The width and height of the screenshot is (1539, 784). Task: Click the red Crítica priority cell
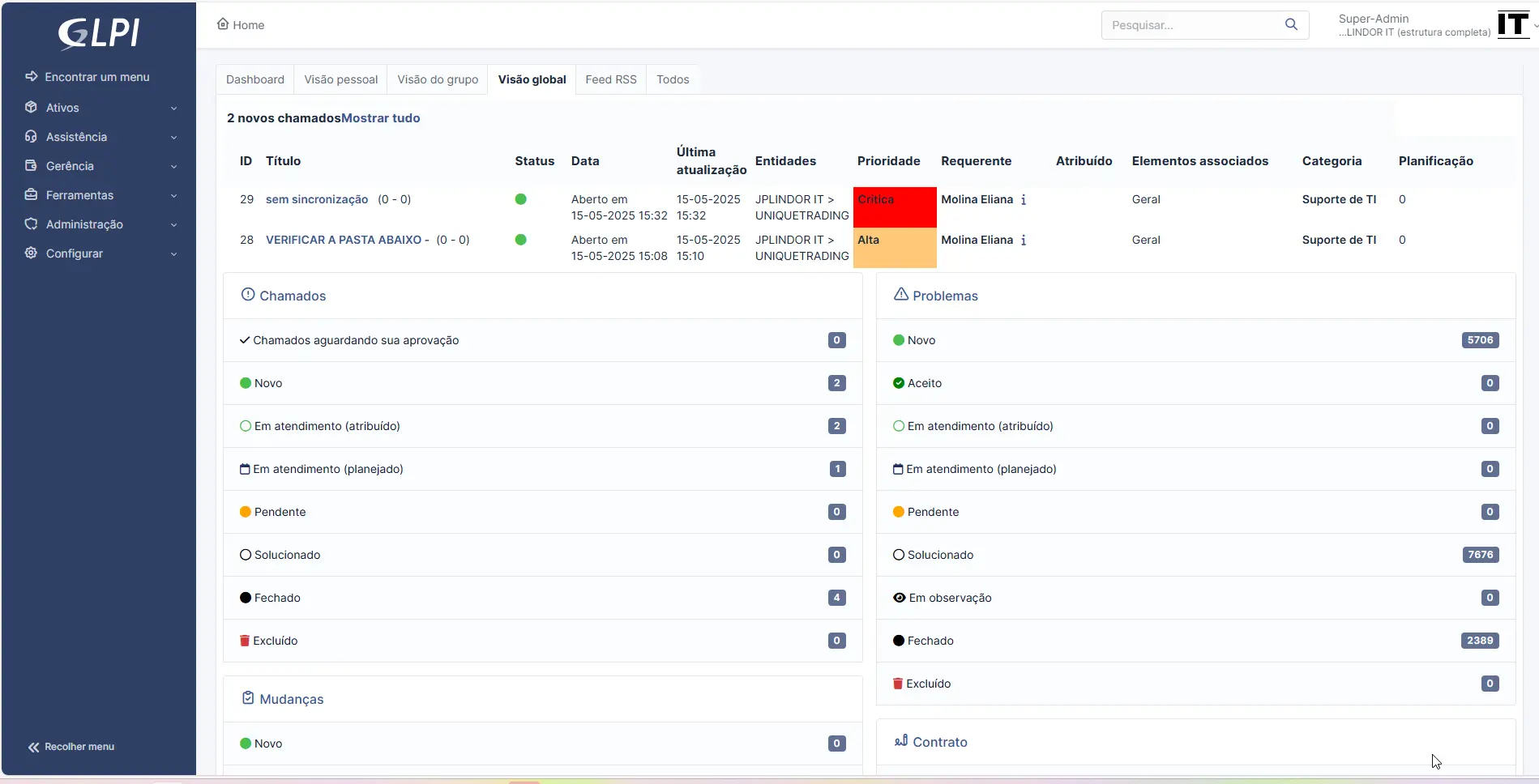pyautogui.click(x=894, y=207)
